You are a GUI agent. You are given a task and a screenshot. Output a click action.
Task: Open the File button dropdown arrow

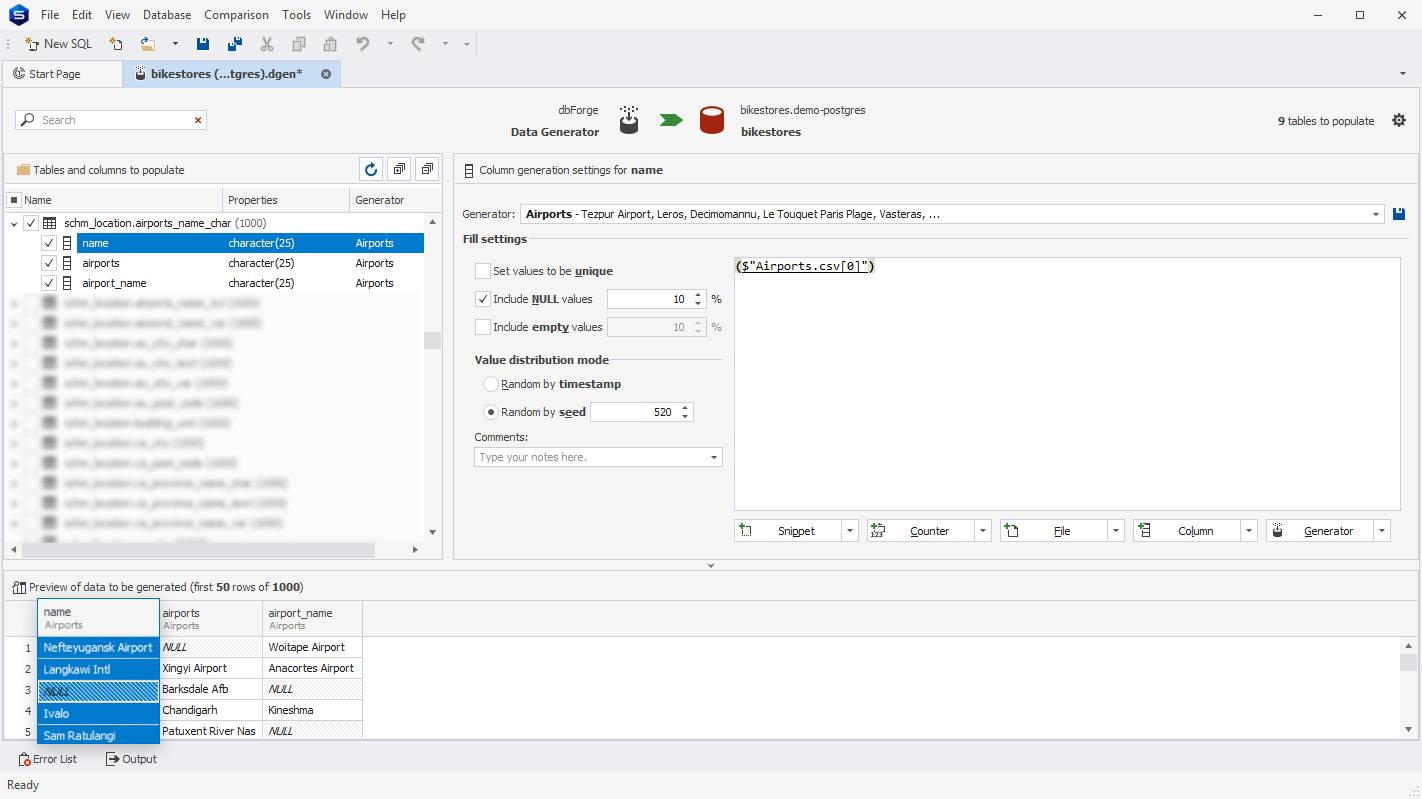pyautogui.click(x=1116, y=531)
